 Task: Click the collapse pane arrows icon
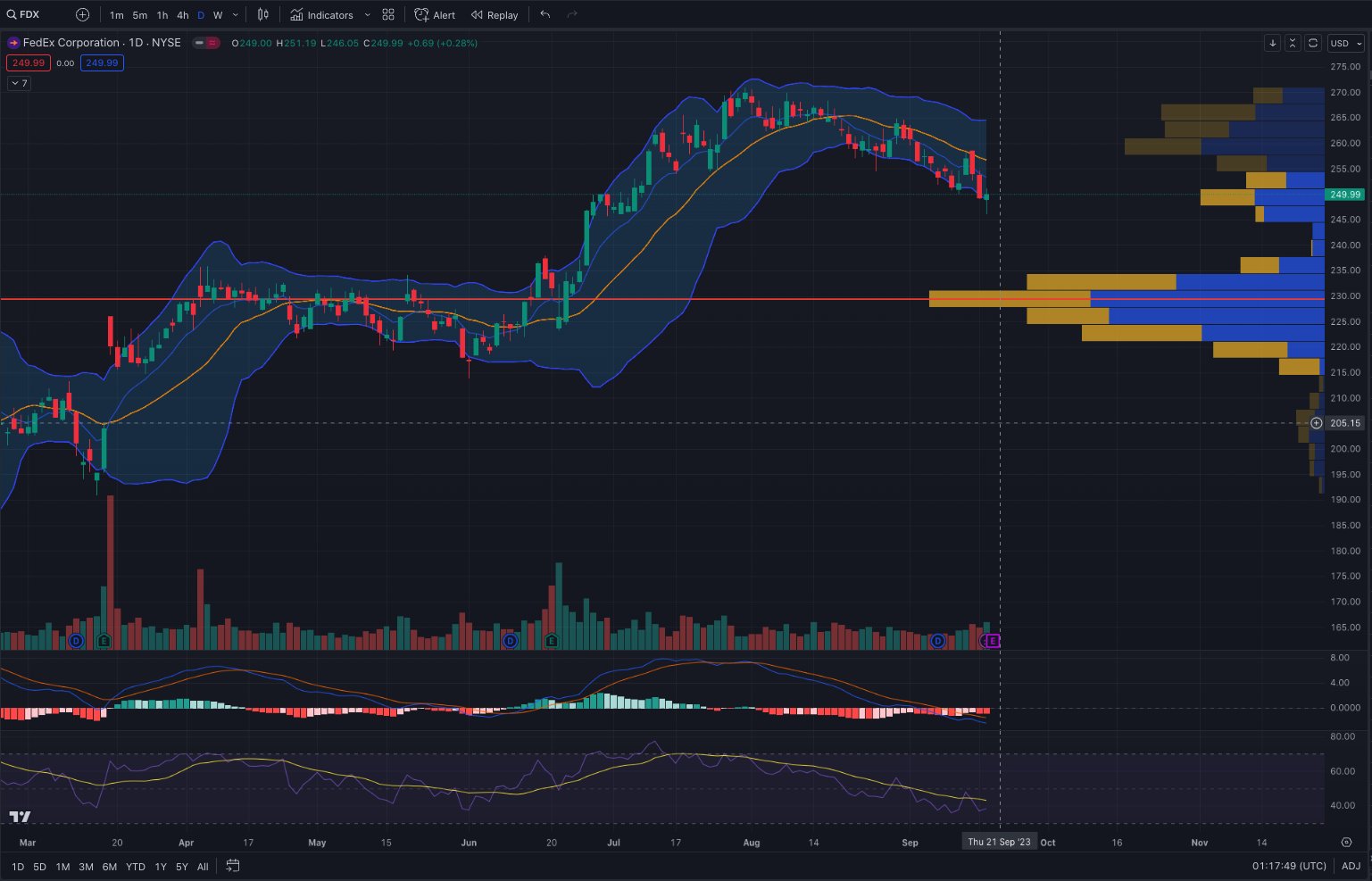tap(1293, 43)
